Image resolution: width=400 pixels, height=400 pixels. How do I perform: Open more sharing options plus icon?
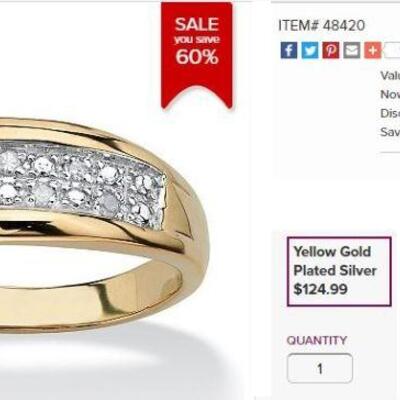pos(372,50)
